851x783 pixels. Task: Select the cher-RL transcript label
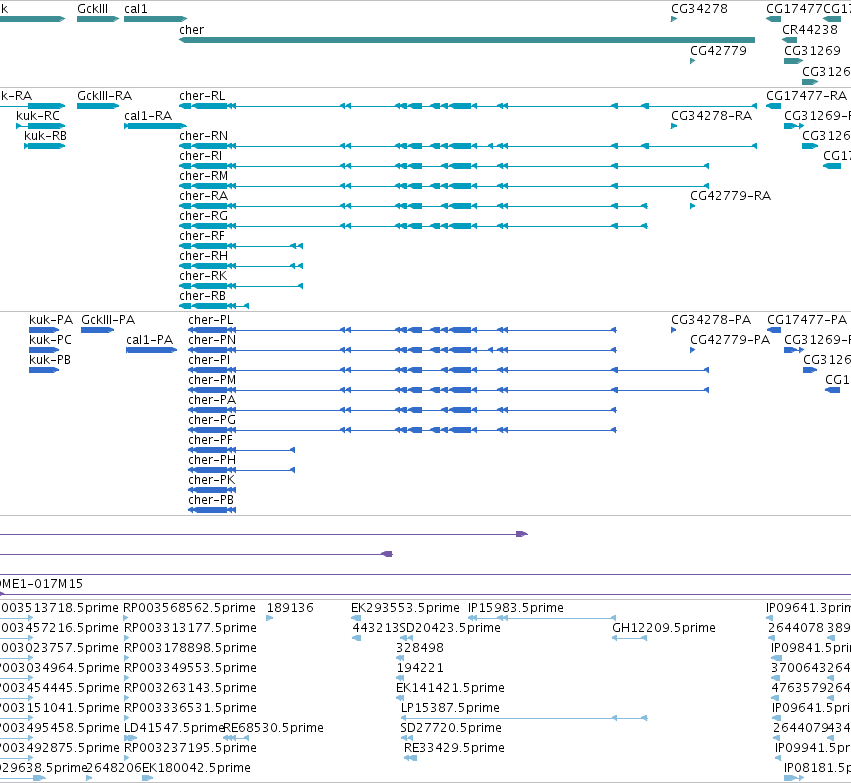[202, 96]
